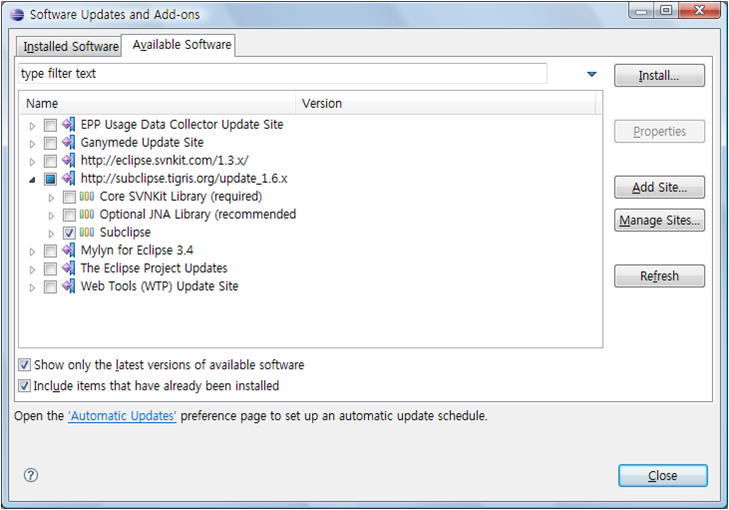The image size is (729, 510).
Task: Select the http://subclipse.tigris.org/update_1.6.x label
Action: (184, 178)
